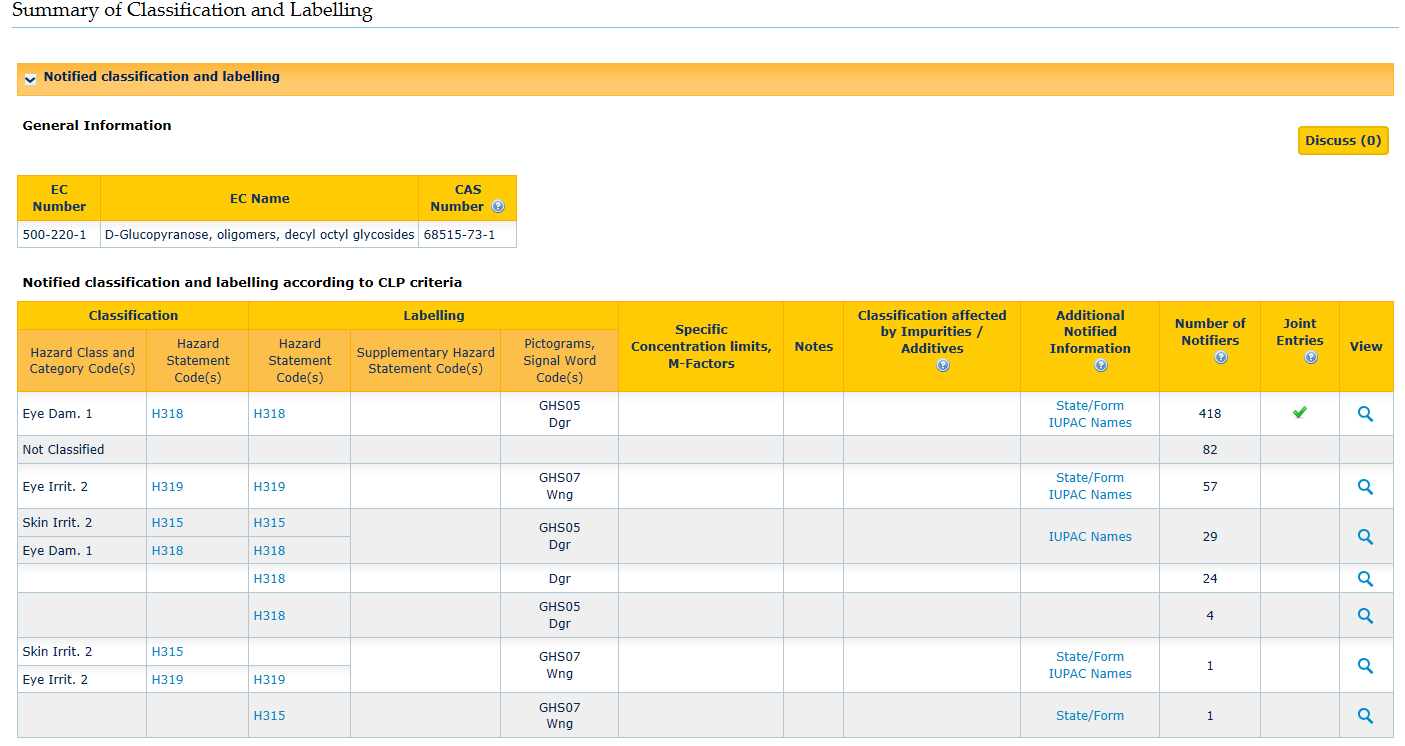This screenshot has height=746, width=1405.
Task: Click the notifier count 82
Action: click(x=1210, y=450)
